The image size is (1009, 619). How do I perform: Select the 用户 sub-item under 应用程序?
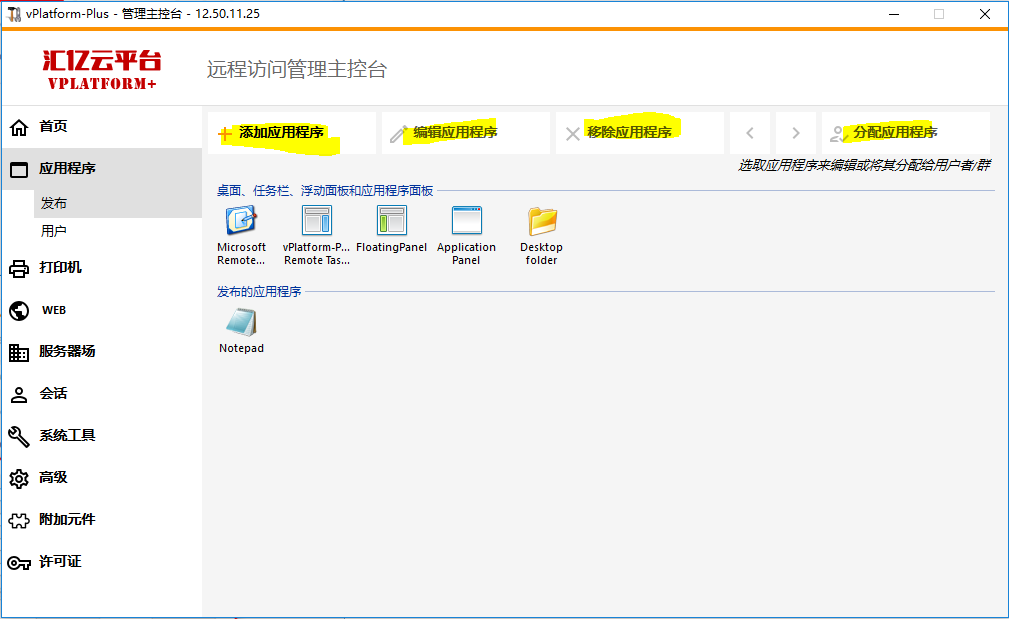(x=54, y=231)
